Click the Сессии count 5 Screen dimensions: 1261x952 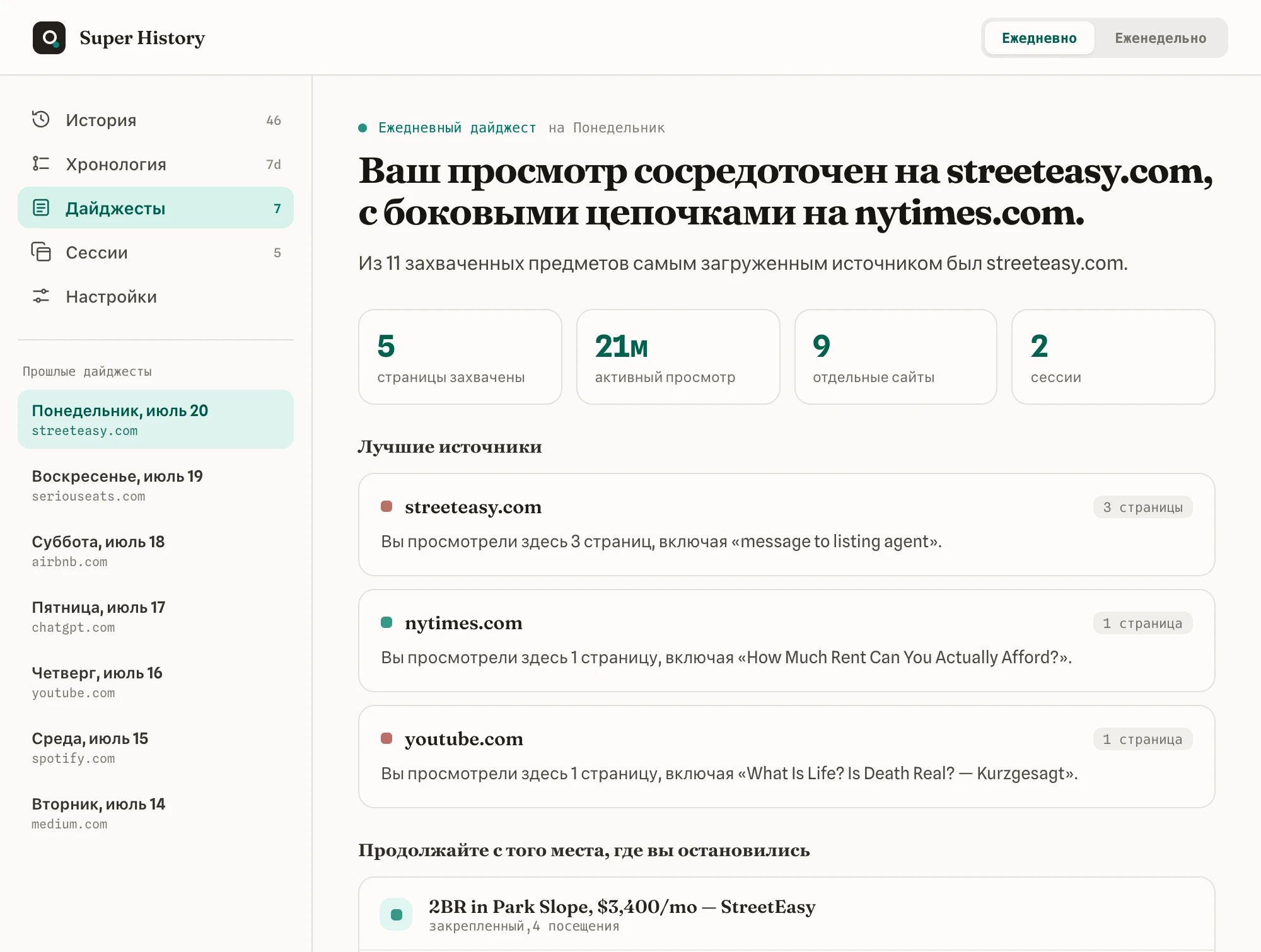click(277, 252)
